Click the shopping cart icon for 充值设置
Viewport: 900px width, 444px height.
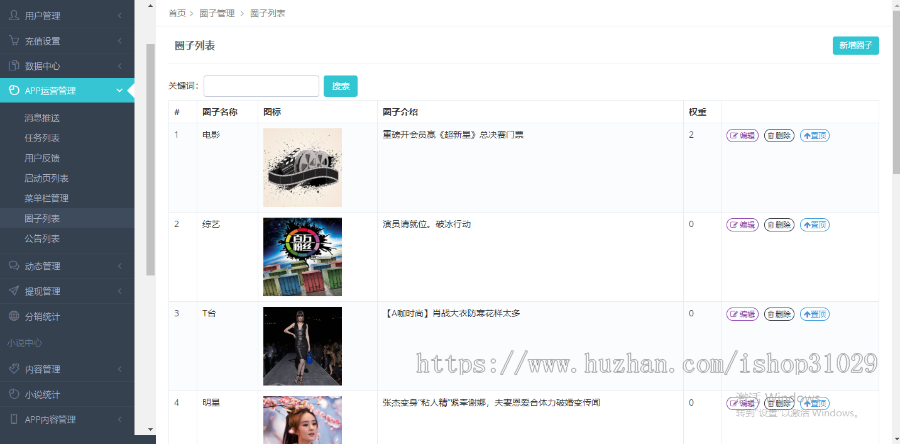pos(14,41)
